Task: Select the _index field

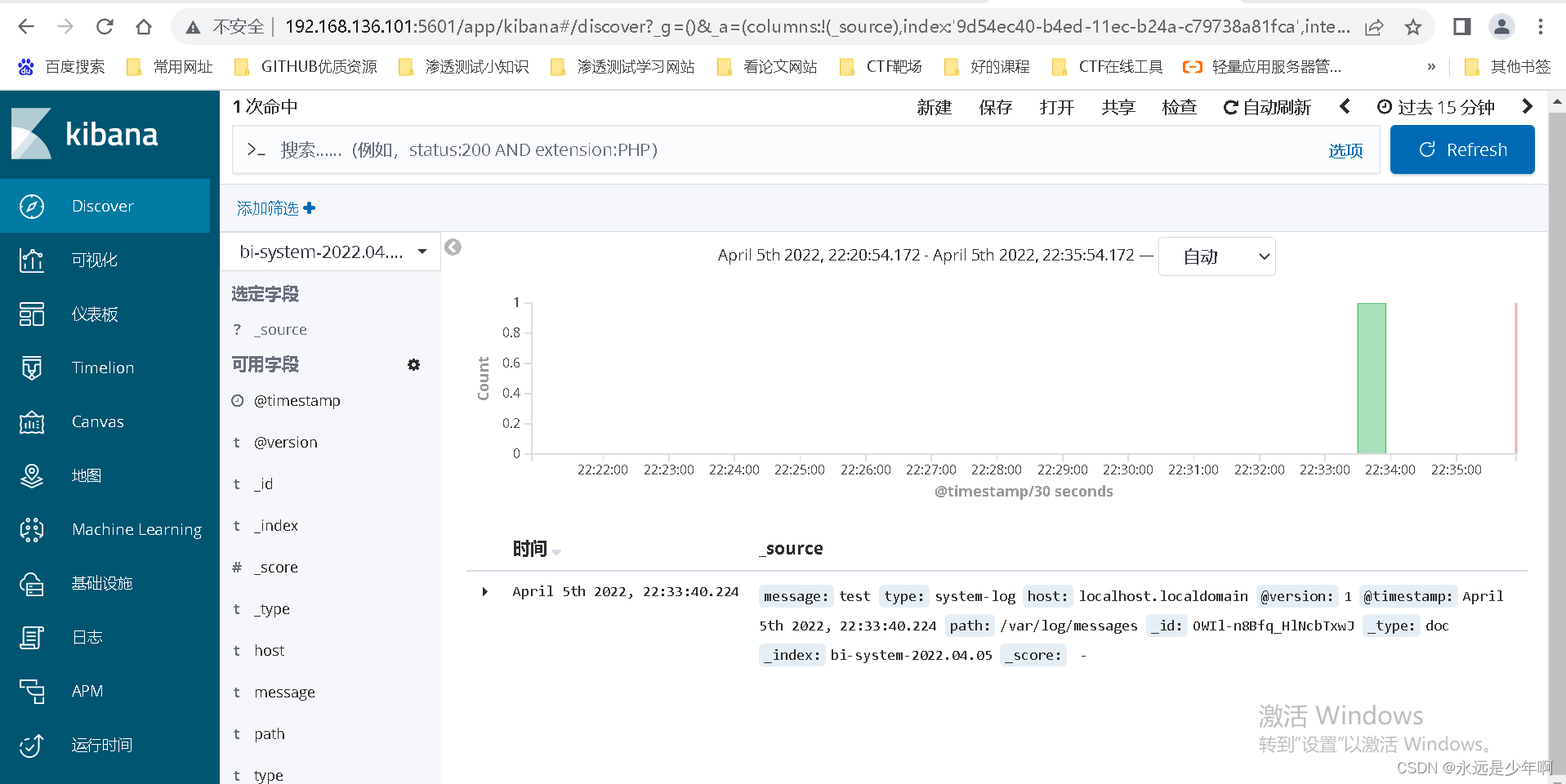Action: click(x=275, y=525)
